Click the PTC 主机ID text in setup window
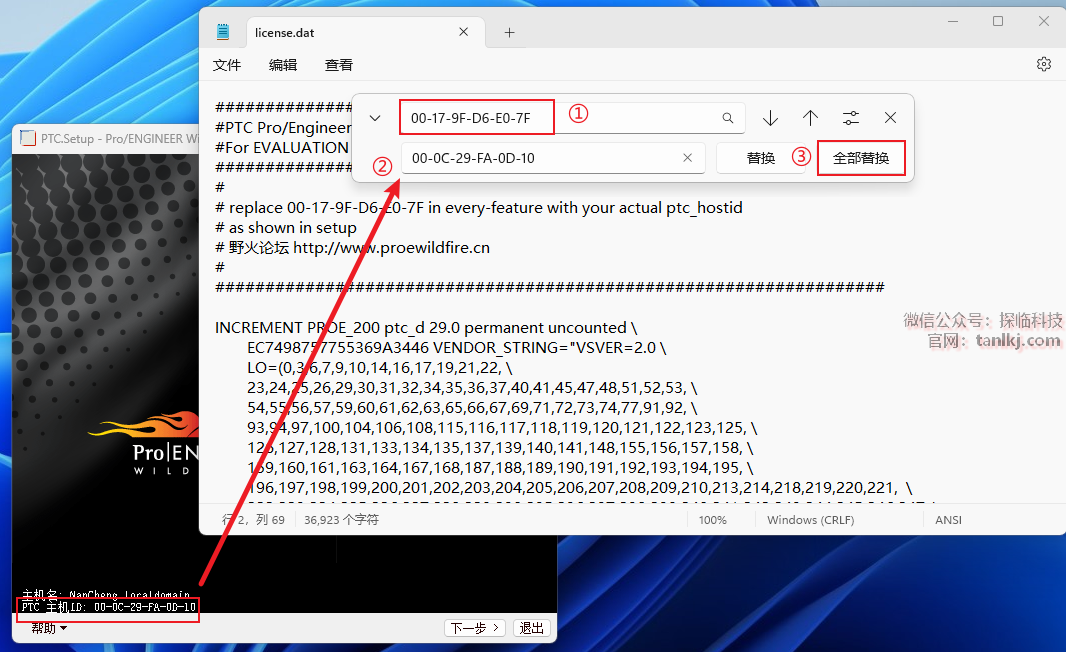 108,606
